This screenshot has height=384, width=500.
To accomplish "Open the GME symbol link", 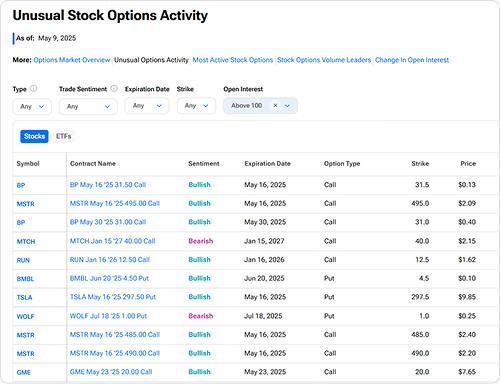I will coord(23,373).
